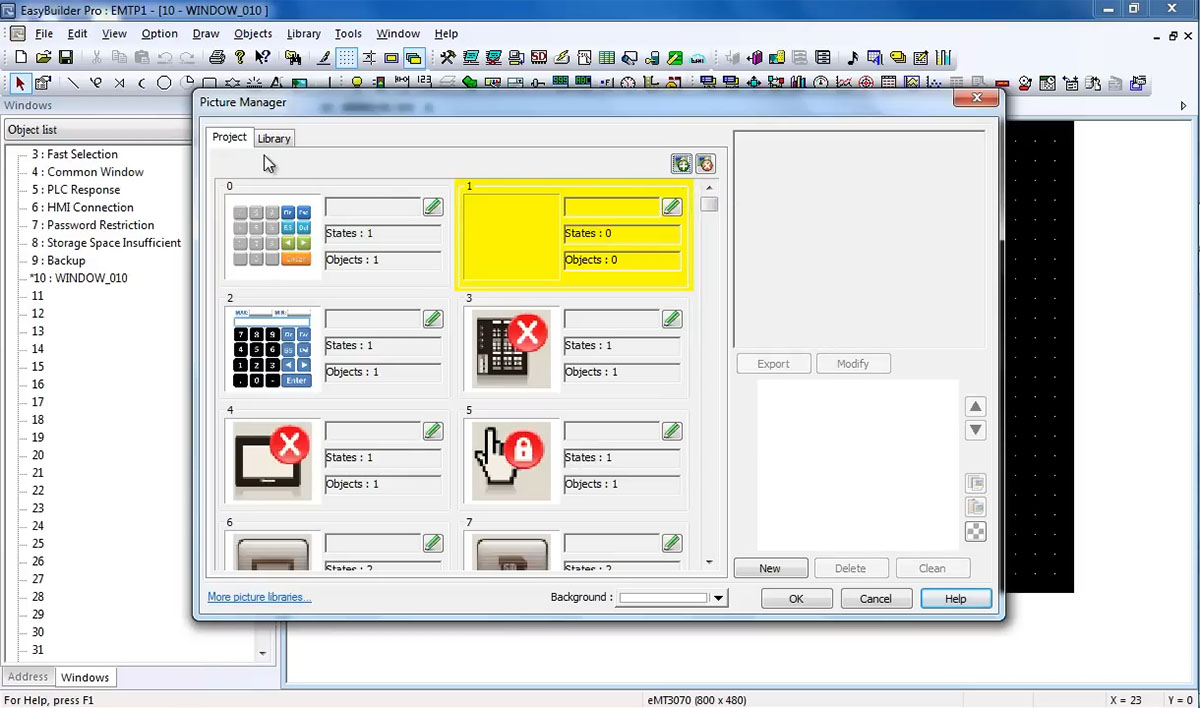The image size is (1200, 708).
Task: Click the traffic light word lamp icon
Action: point(380,83)
